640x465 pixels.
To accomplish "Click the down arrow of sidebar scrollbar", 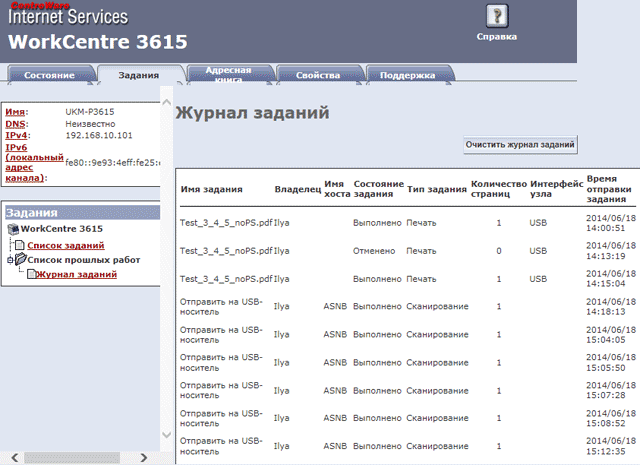I will point(167,436).
